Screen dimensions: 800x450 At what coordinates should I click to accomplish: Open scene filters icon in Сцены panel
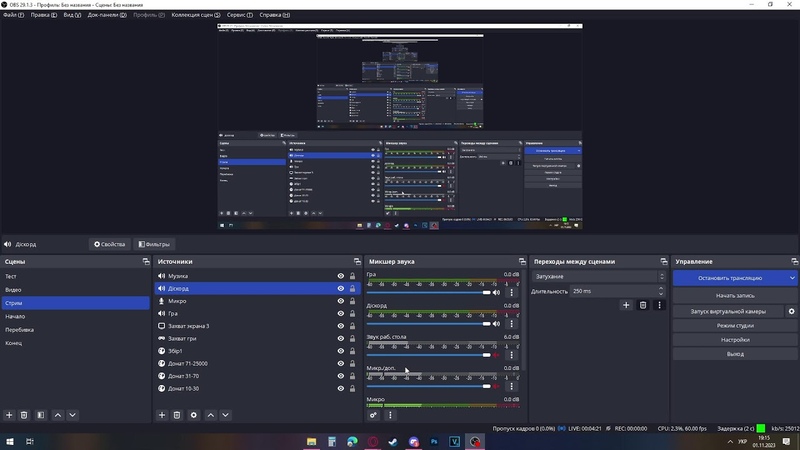40,415
